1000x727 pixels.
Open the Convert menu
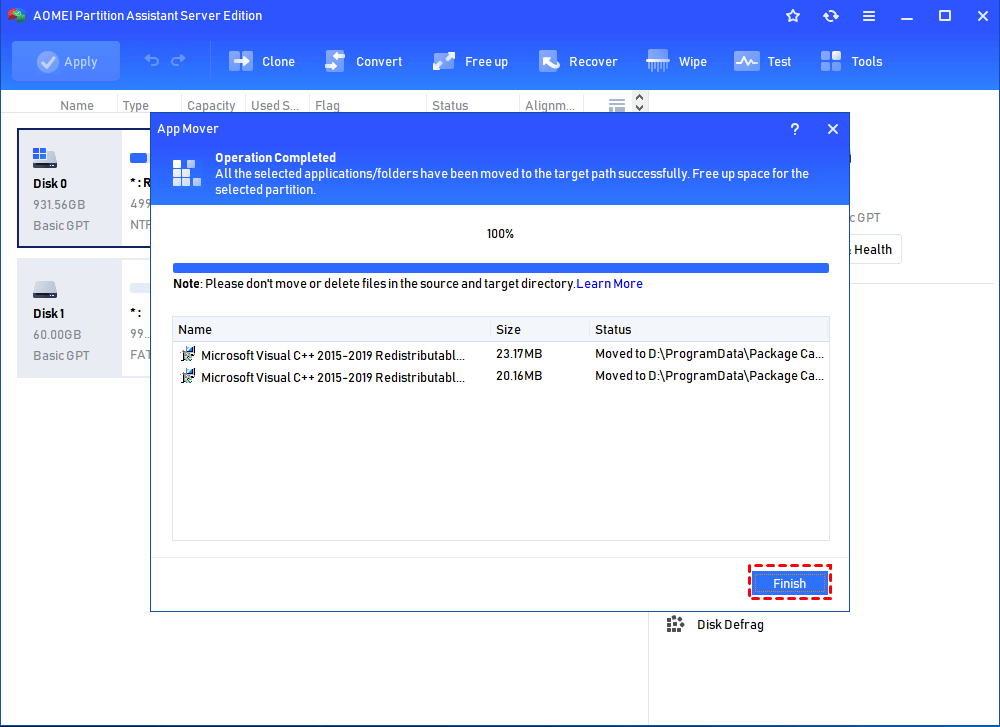tap(364, 61)
